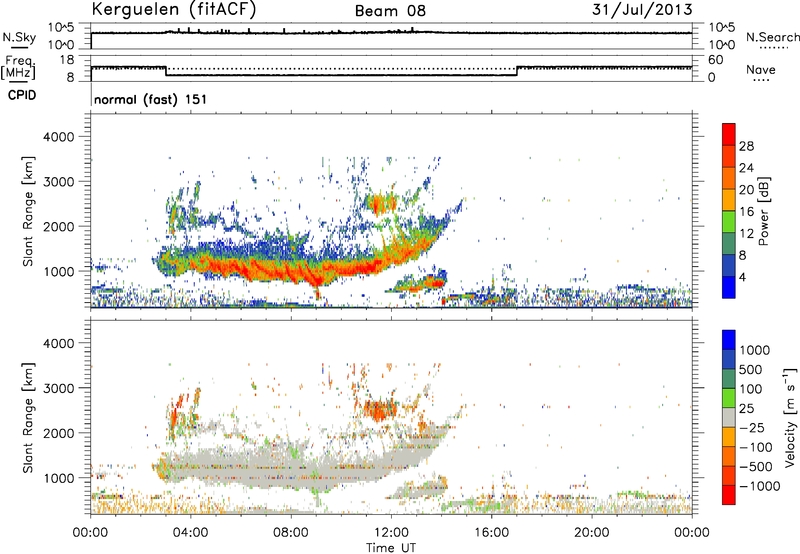Click the strong red echo band in the power plot

[x=306, y=269]
